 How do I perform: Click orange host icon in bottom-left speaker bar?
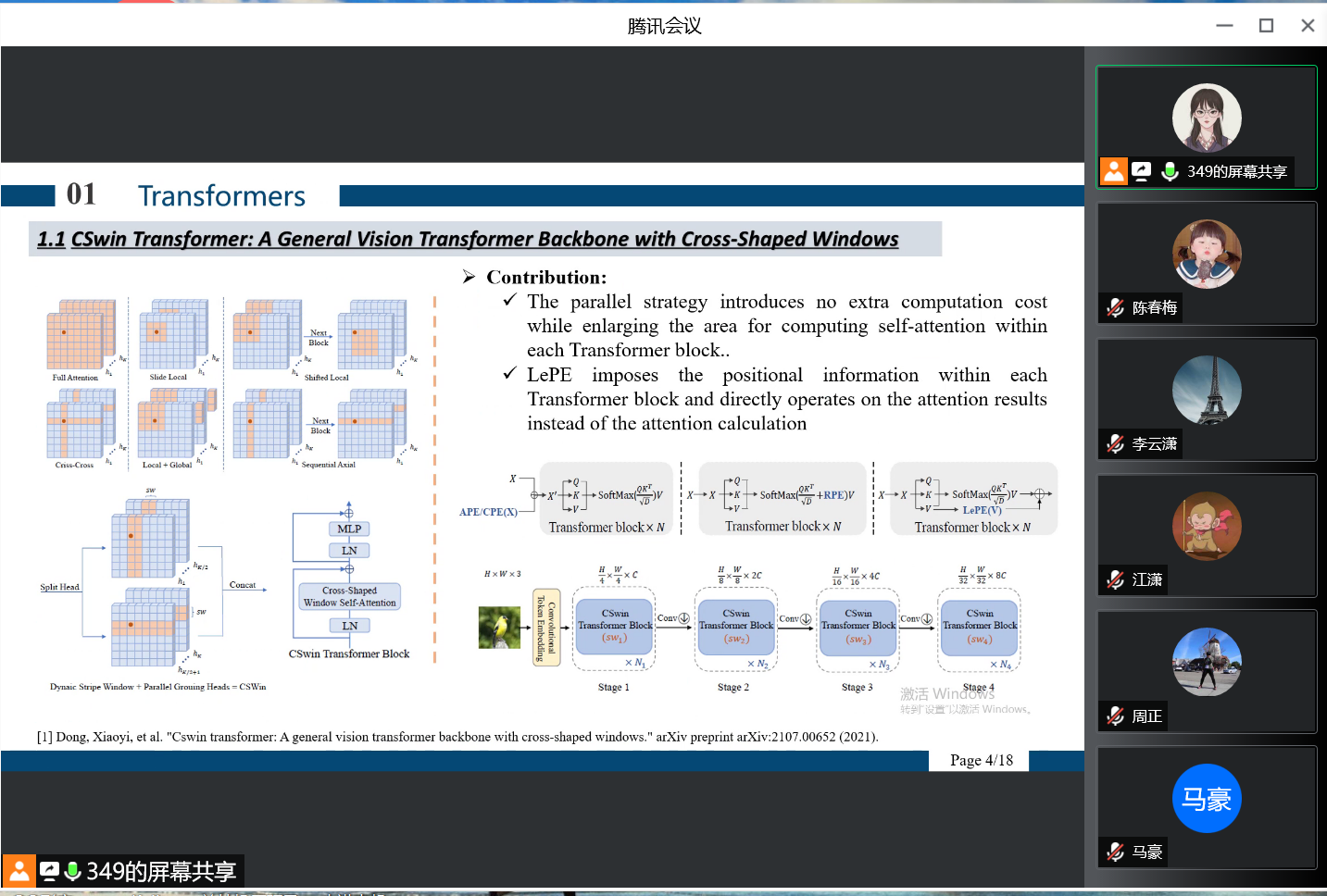click(x=19, y=870)
